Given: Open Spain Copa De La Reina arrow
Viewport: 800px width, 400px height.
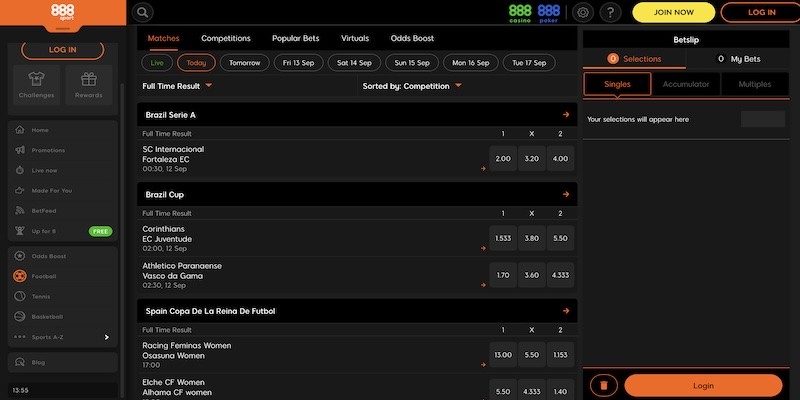Looking at the screenshot, I should tap(566, 311).
